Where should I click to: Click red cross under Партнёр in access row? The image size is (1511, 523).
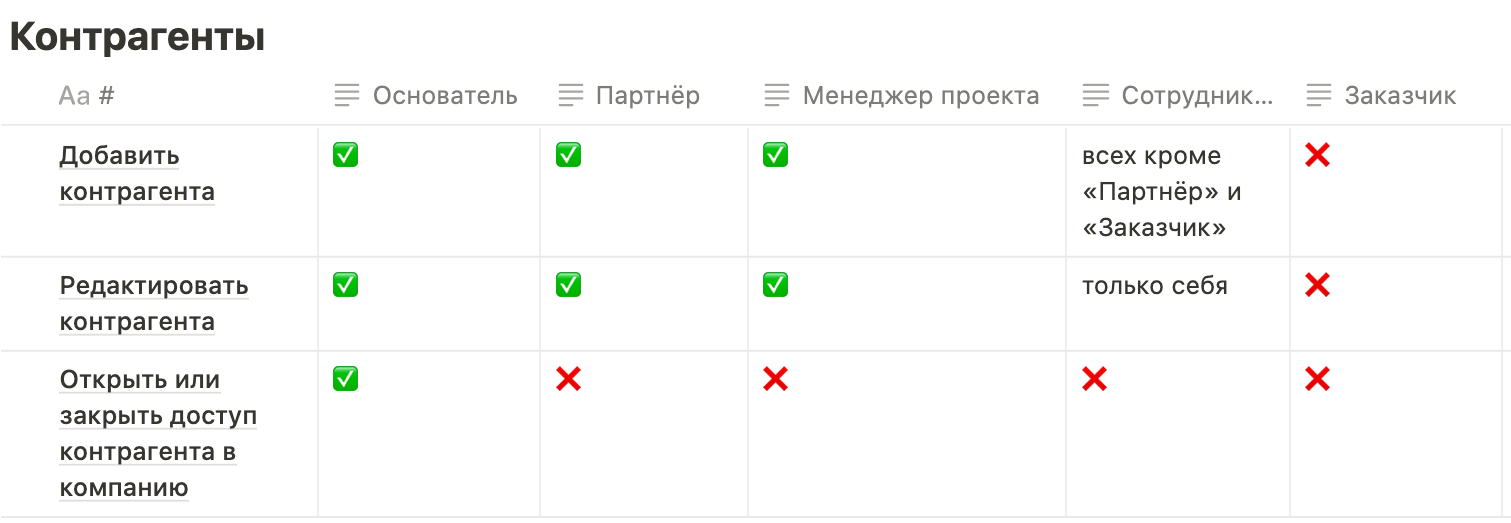[x=568, y=379]
